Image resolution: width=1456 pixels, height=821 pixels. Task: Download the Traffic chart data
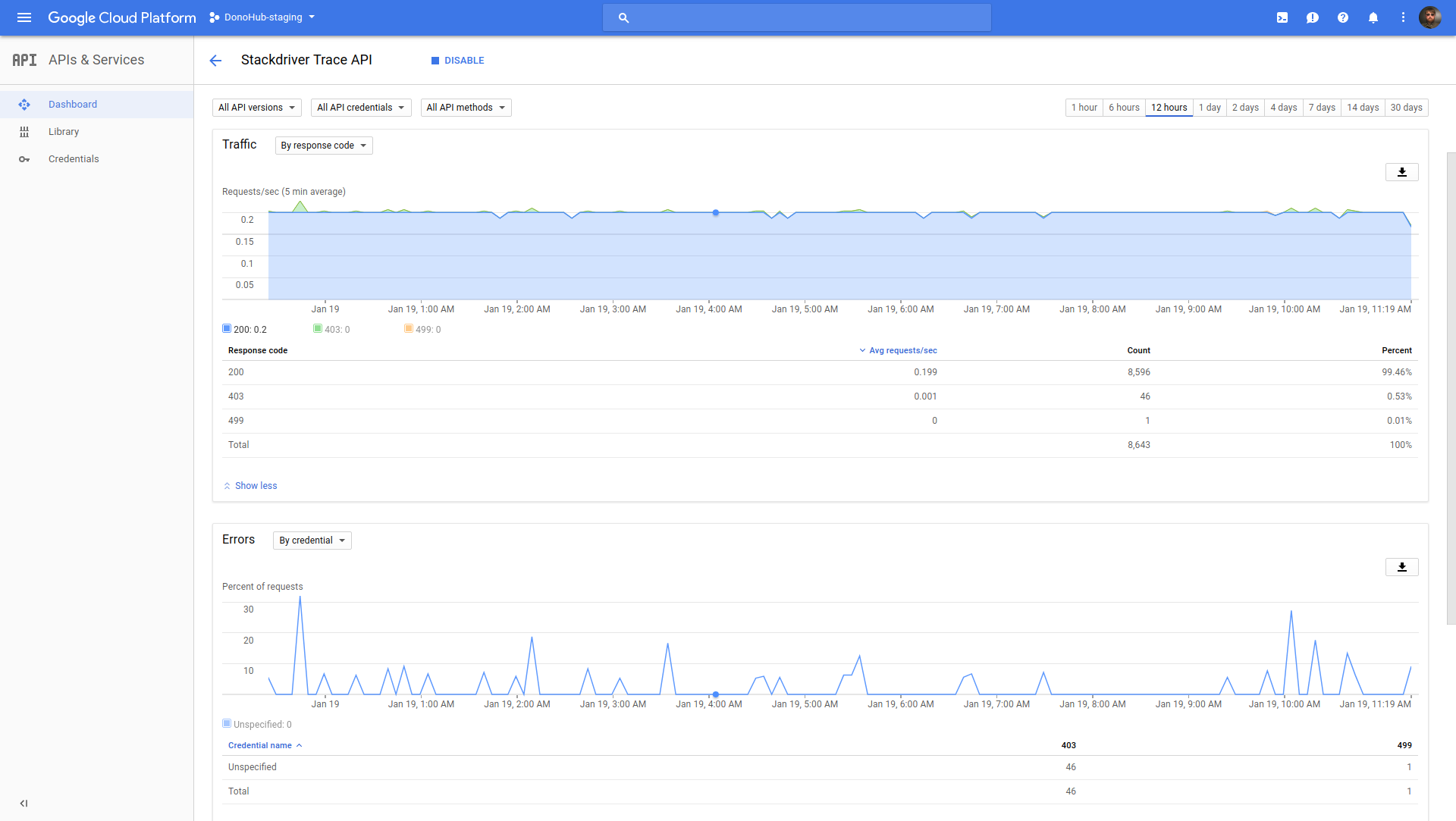tap(1401, 172)
